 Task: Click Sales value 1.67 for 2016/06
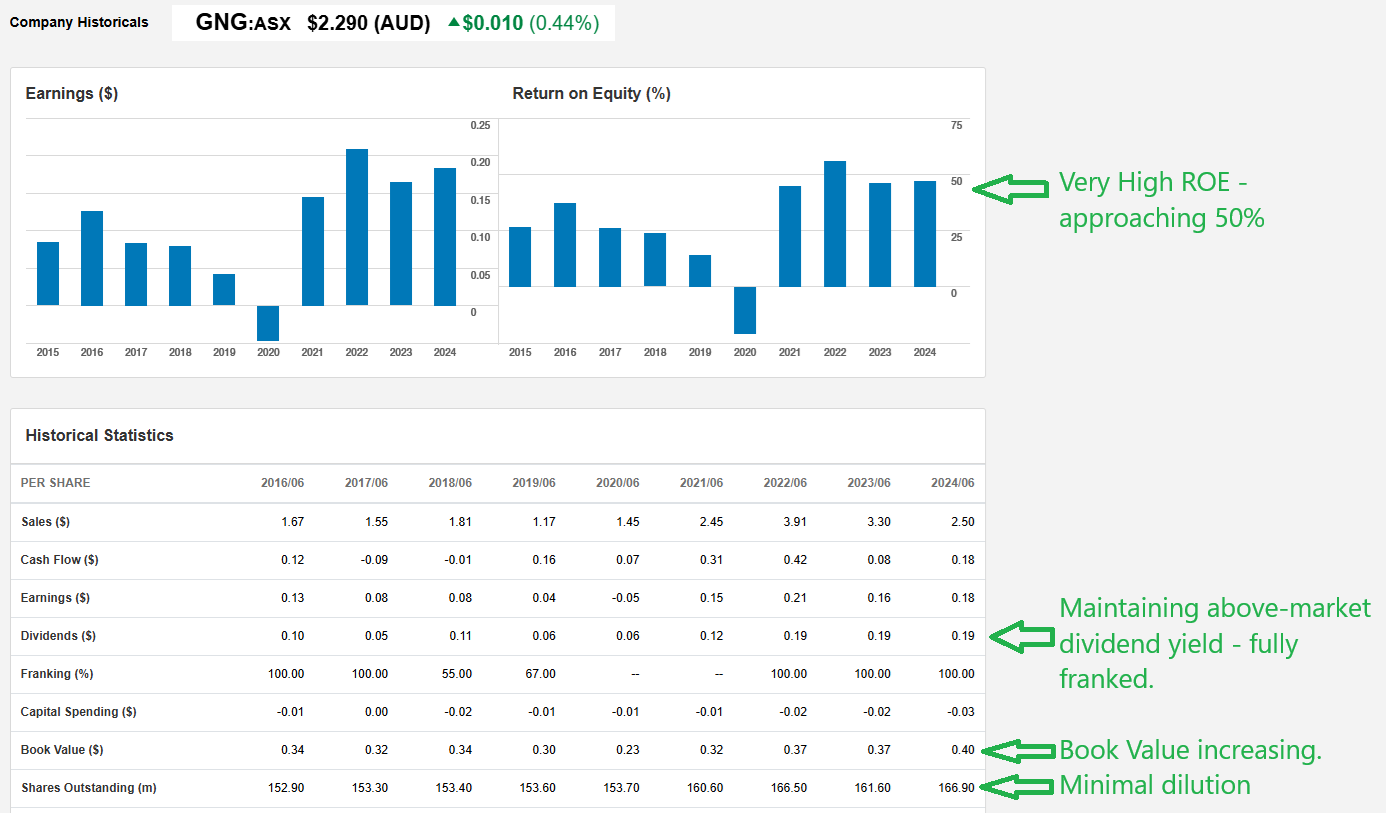coord(293,522)
